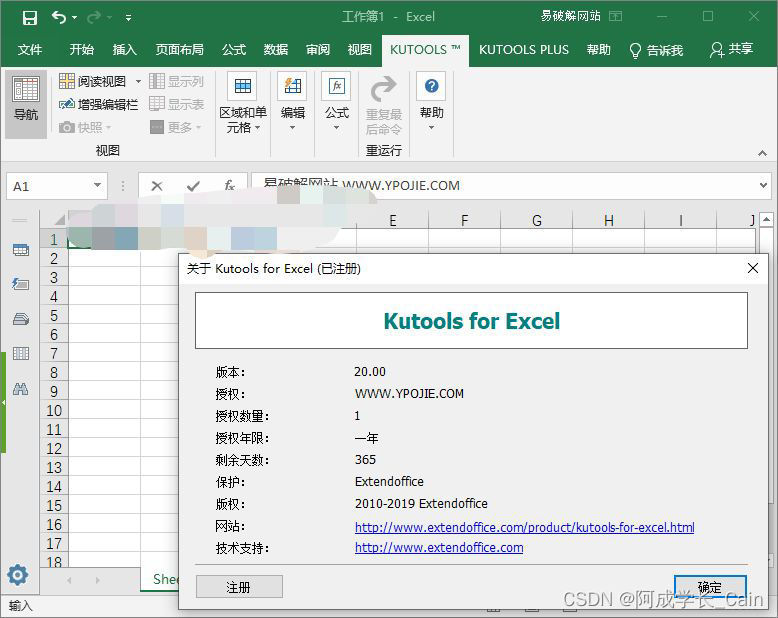Click the 阅读视图 reading layout icon
This screenshot has width=778, height=618.
pos(67,81)
